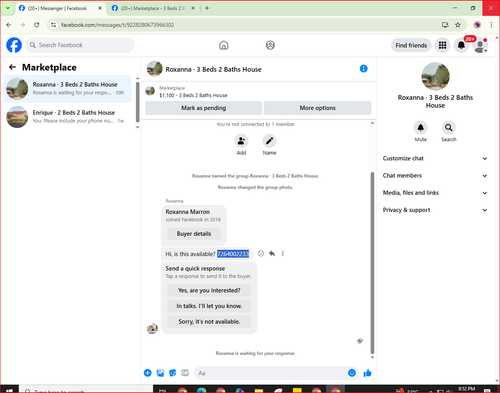Go back using Marketplace back arrow
The width and height of the screenshot is (500, 393).
click(12, 67)
